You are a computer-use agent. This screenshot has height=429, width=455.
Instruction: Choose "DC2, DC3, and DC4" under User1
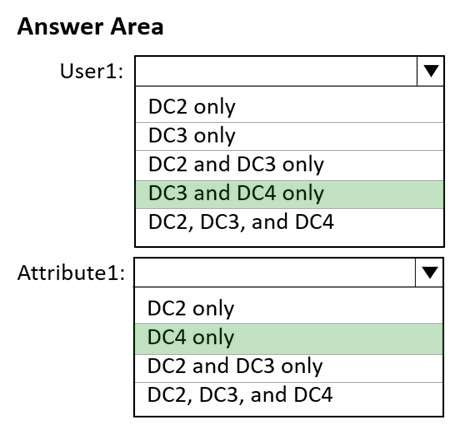pyautogui.click(x=289, y=222)
